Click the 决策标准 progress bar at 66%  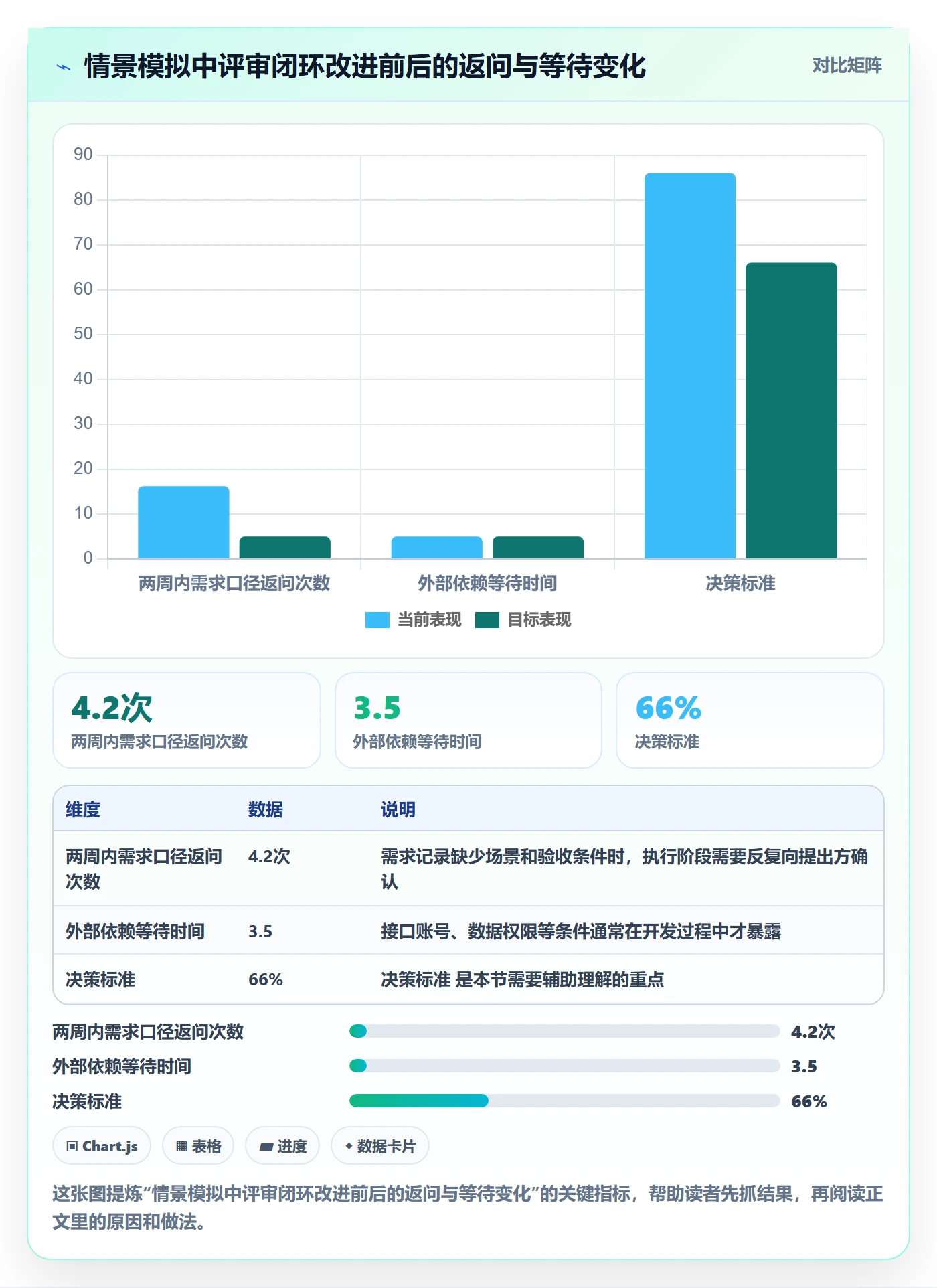point(564,1101)
